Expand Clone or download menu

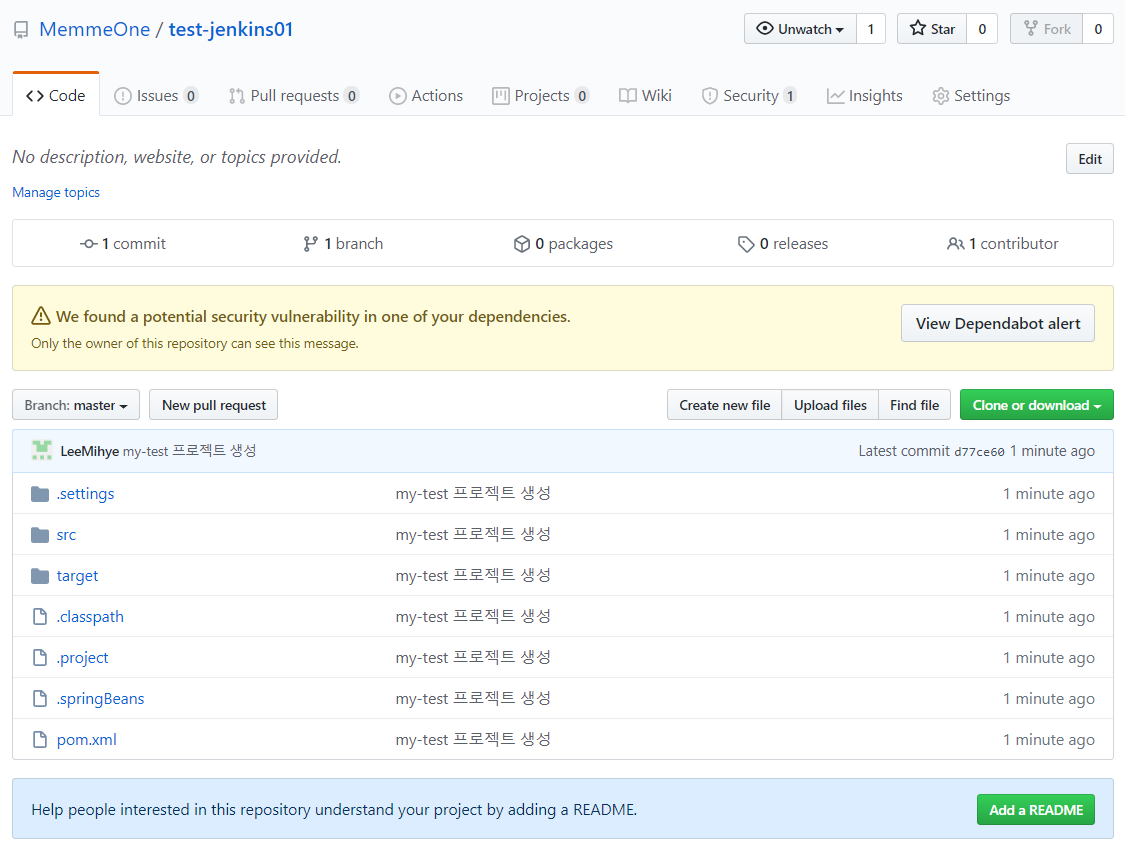click(x=1036, y=405)
